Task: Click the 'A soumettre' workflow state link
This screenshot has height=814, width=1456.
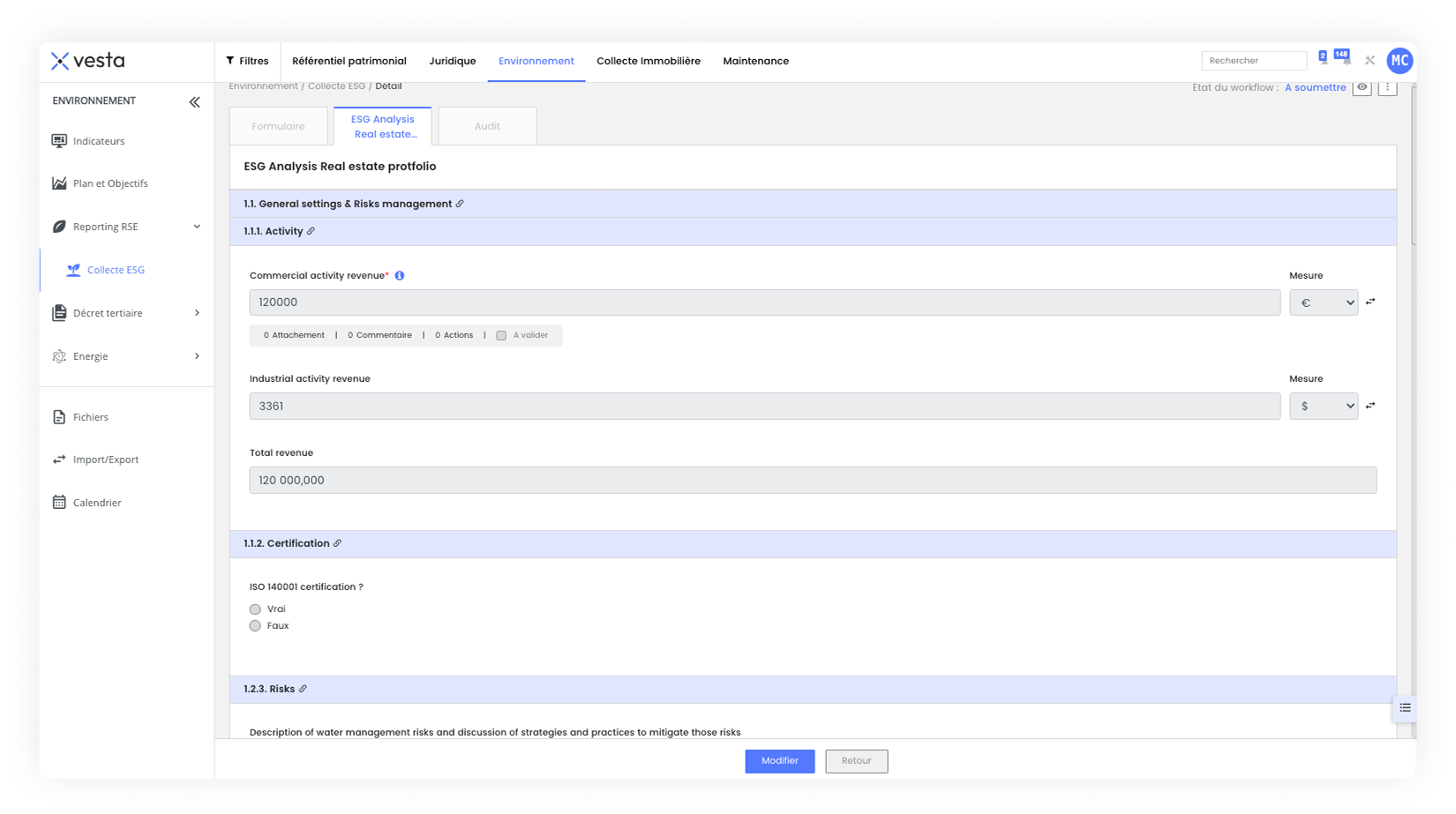Action: coord(1315,87)
